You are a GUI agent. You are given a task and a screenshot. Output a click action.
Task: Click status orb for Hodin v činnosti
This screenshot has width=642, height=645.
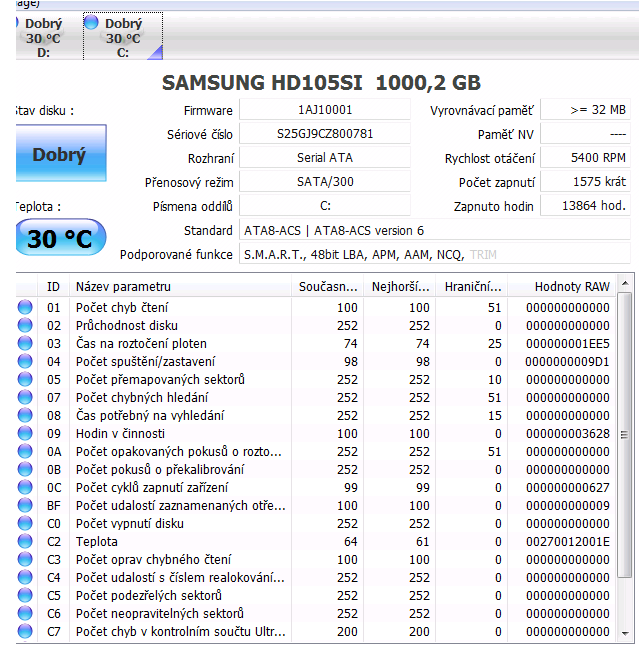pos(25,433)
